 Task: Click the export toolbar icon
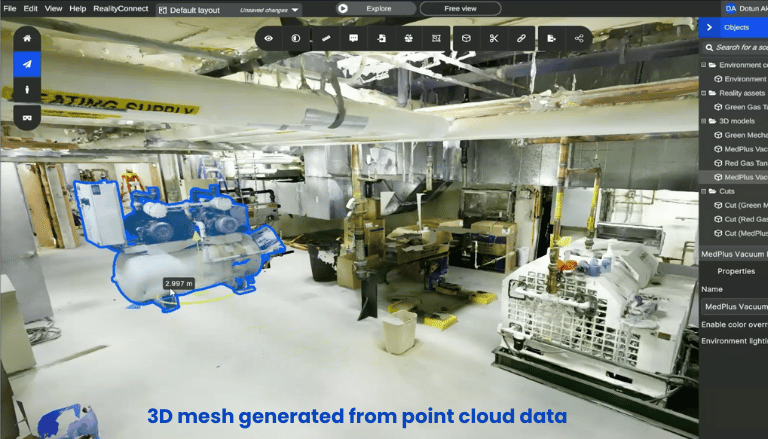click(552, 38)
